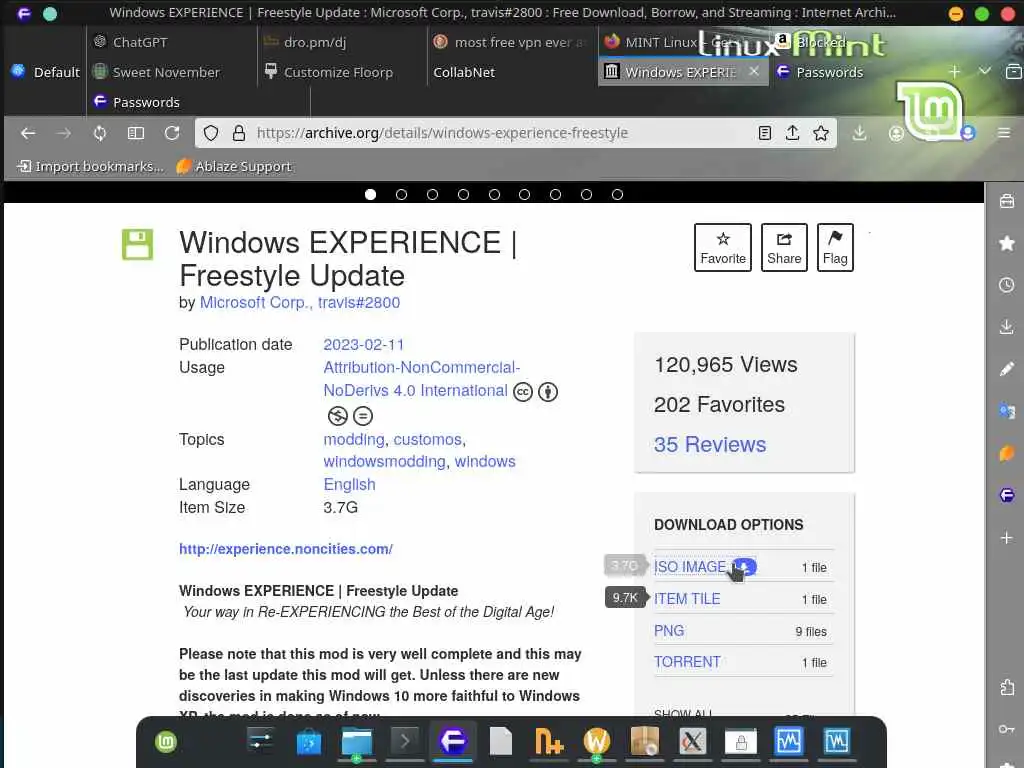Click the download badge beside ISO IMAGE
The height and width of the screenshot is (768, 1024).
(x=744, y=566)
